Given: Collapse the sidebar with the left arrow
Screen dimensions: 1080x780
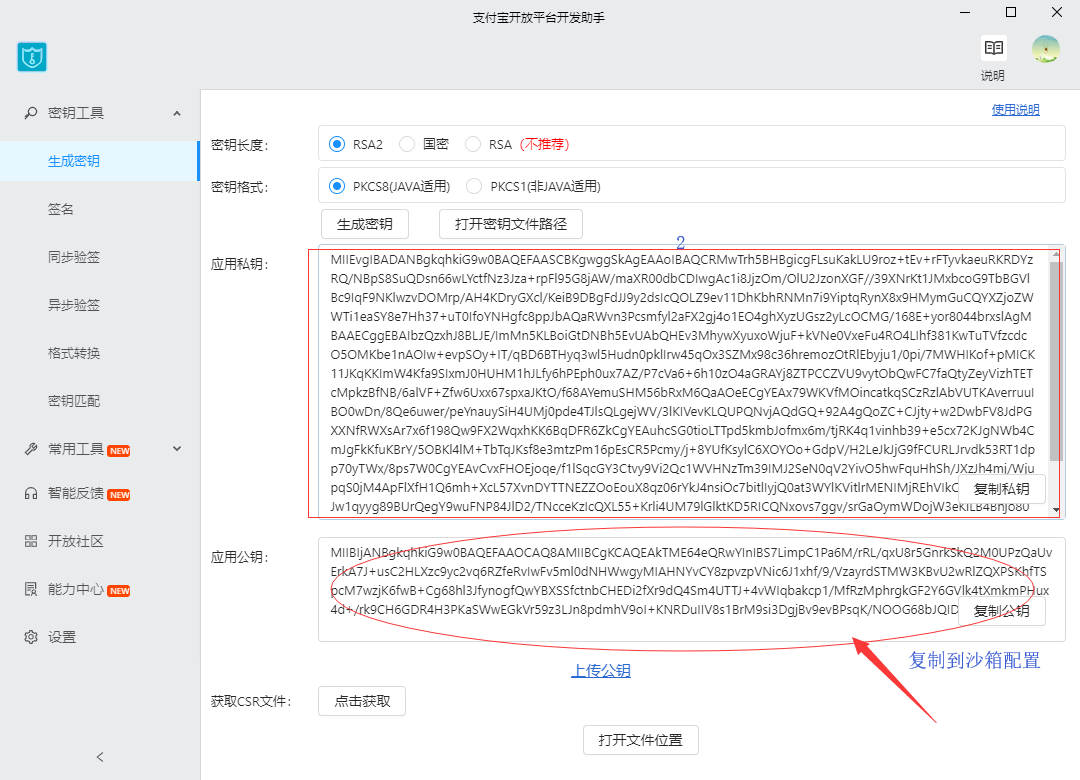Looking at the screenshot, I should 100,757.
